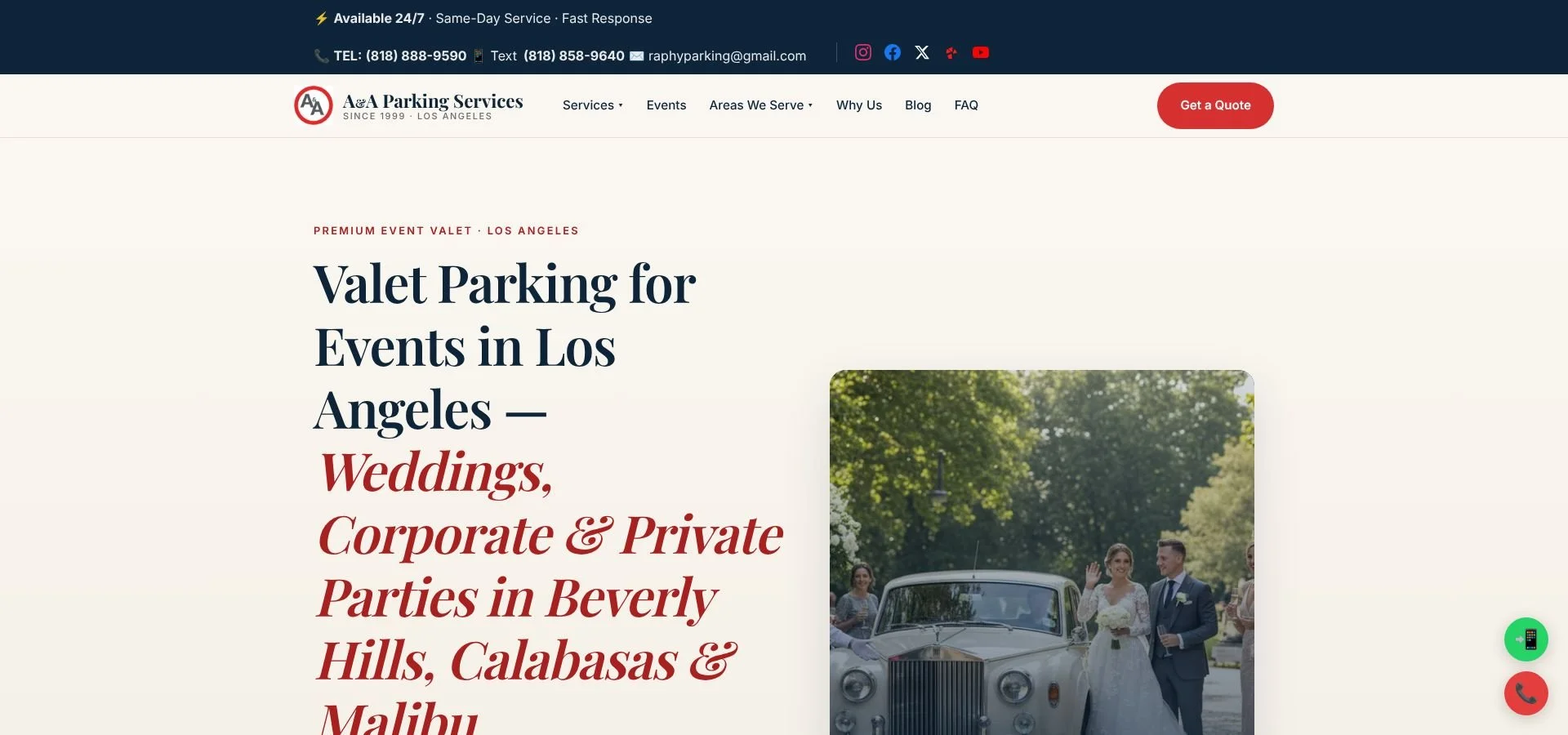This screenshot has width=1568, height=735.
Task: Click the Get a Quote button
Action: [x=1215, y=105]
